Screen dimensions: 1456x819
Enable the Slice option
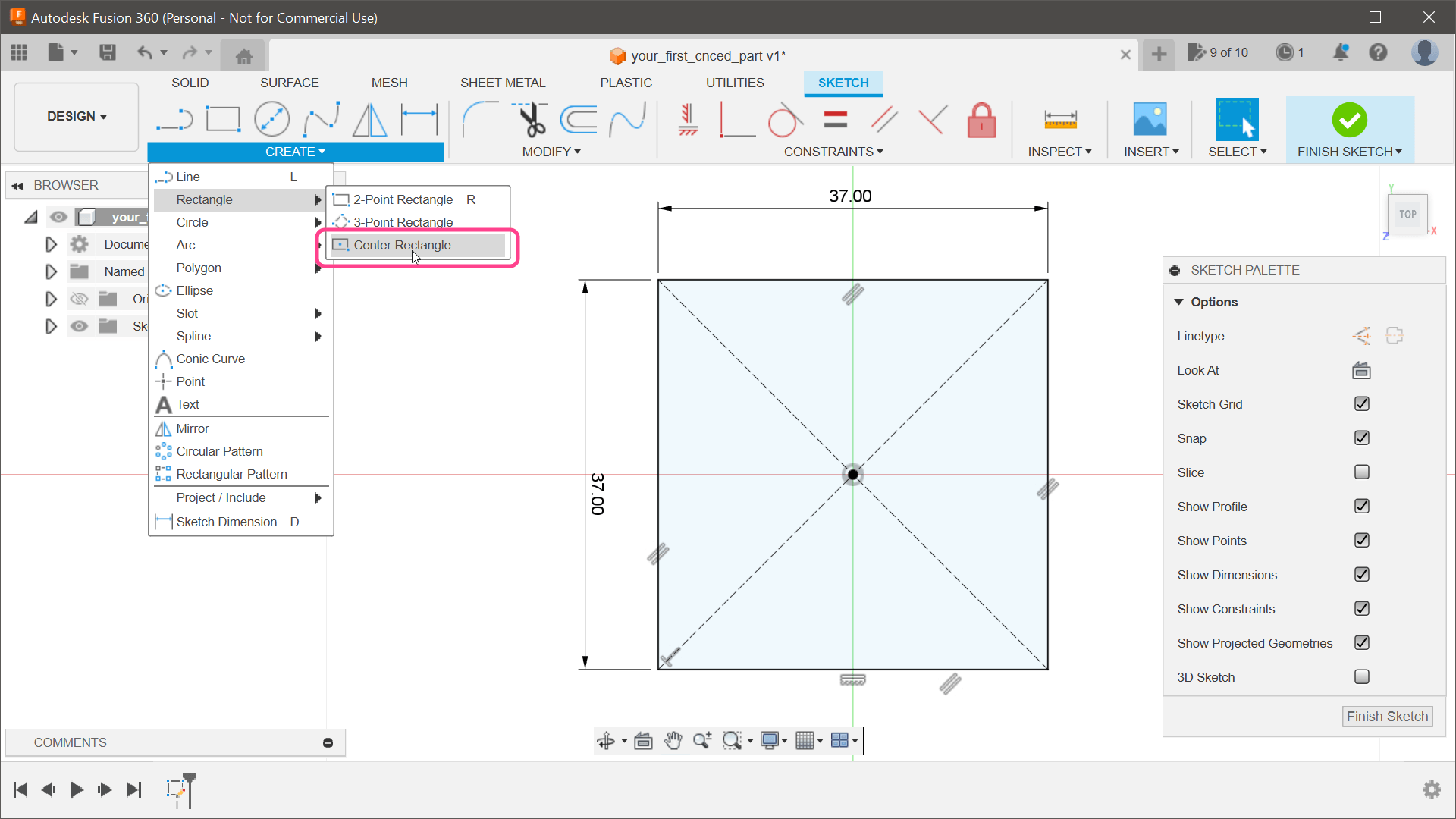[1361, 472]
